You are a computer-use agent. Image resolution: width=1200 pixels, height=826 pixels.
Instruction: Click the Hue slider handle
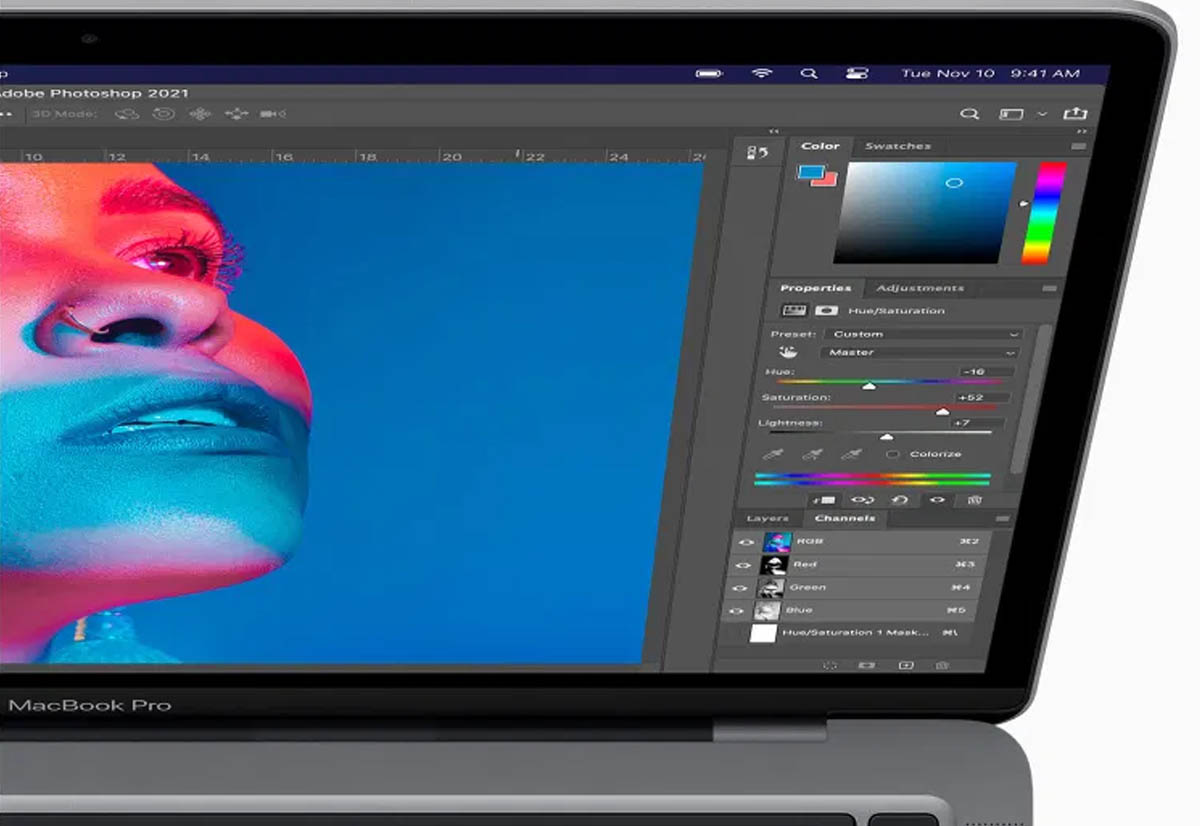pyautogui.click(x=869, y=385)
